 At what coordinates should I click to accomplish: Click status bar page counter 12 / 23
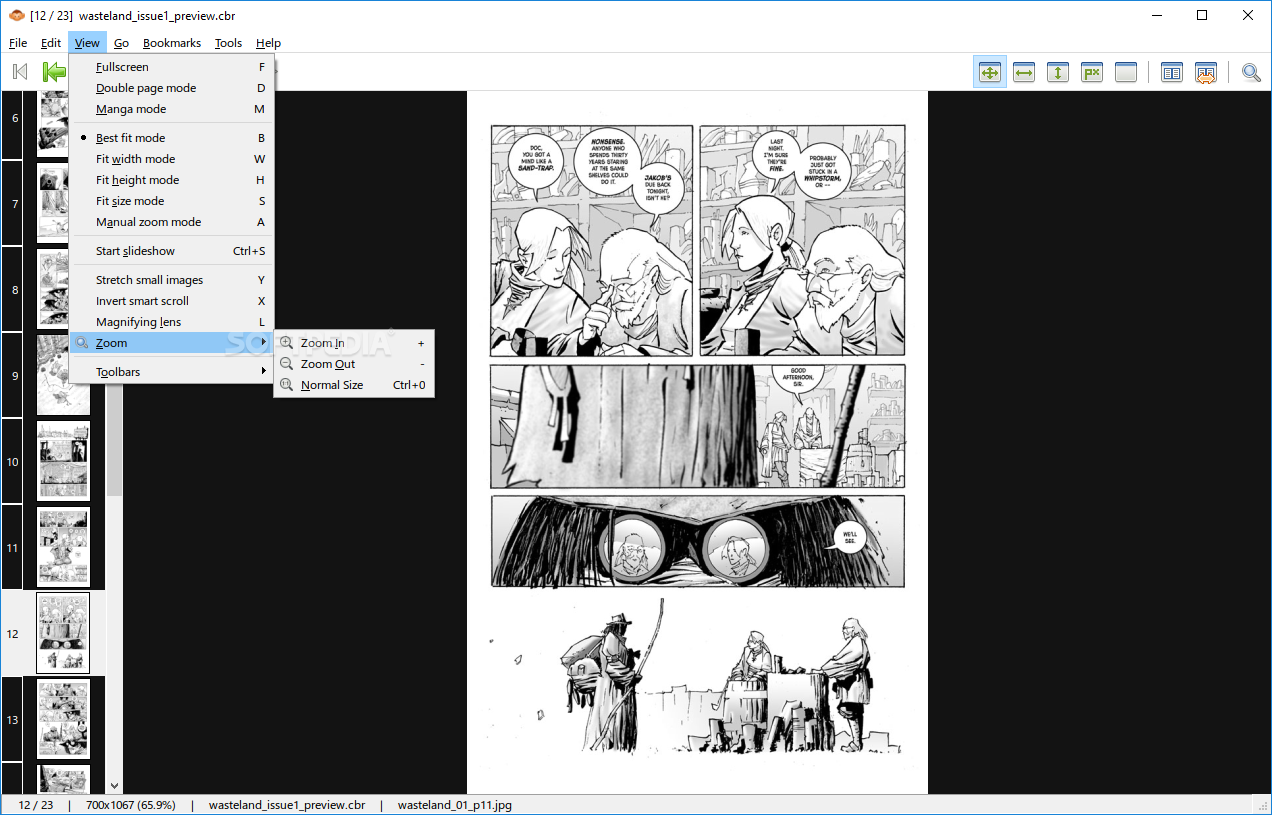(x=36, y=805)
